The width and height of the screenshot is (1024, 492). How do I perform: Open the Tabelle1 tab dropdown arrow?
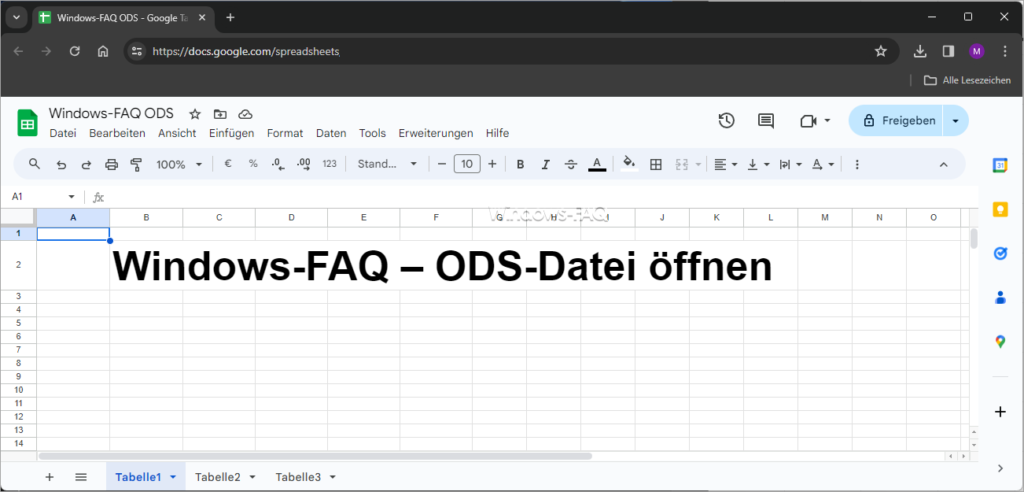coord(173,477)
